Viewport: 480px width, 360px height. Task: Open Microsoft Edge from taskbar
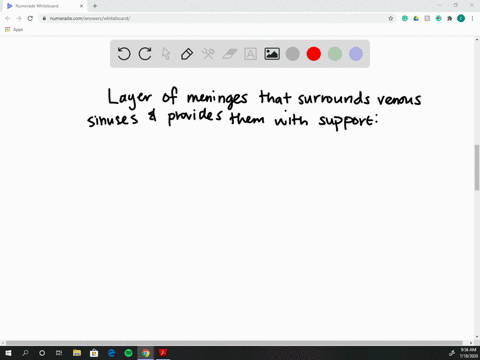click(x=111, y=353)
